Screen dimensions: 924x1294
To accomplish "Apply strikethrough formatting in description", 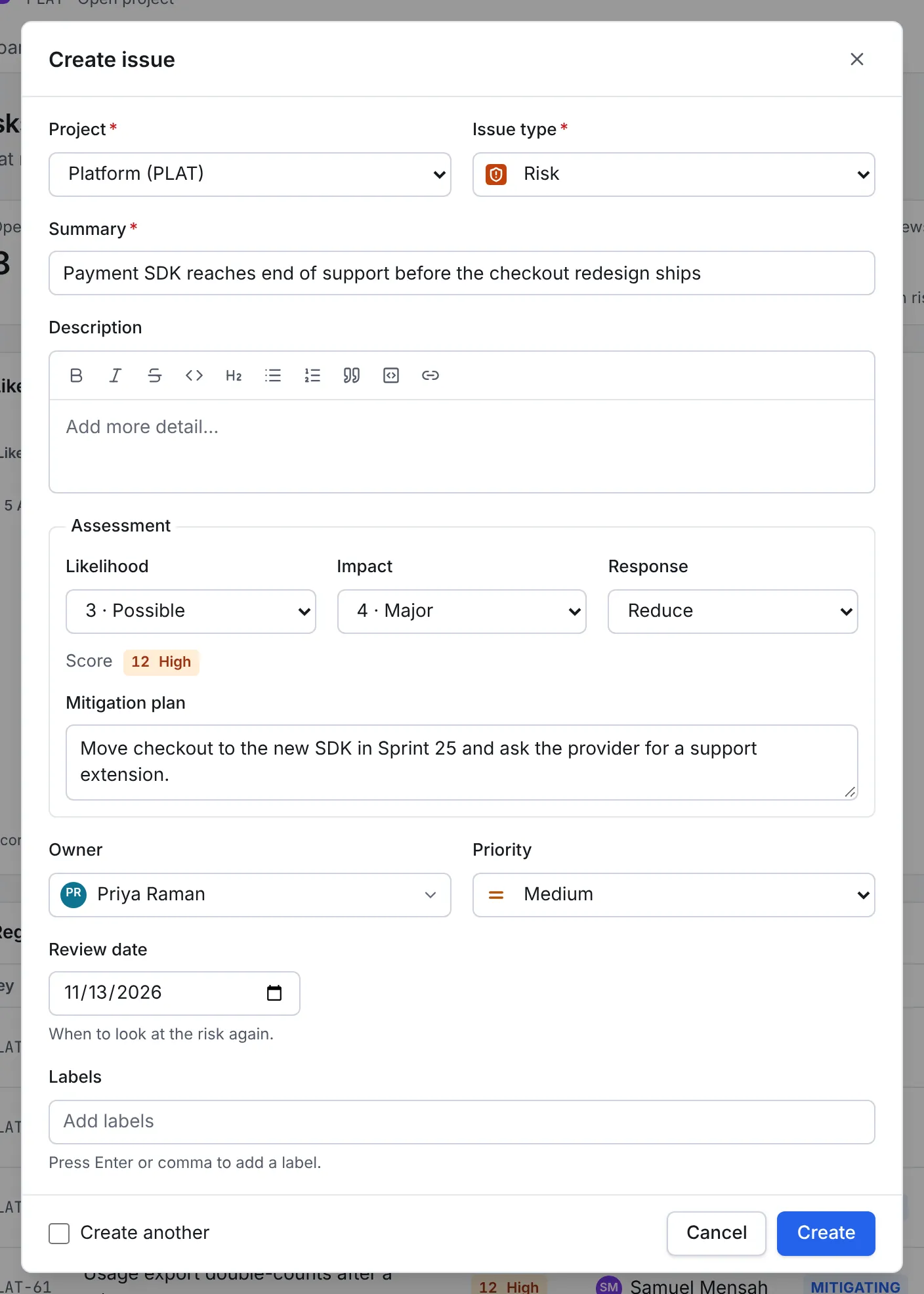I will click(155, 375).
